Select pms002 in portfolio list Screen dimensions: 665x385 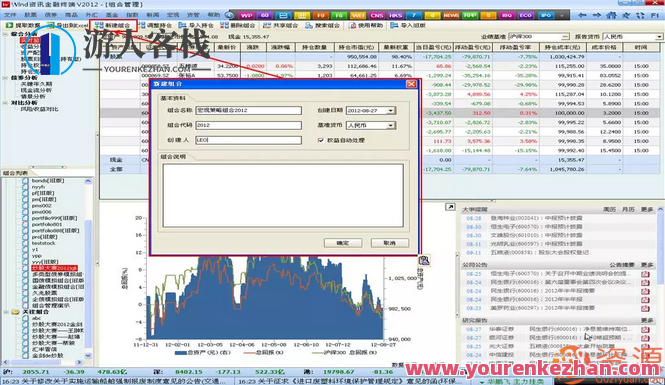point(41,206)
